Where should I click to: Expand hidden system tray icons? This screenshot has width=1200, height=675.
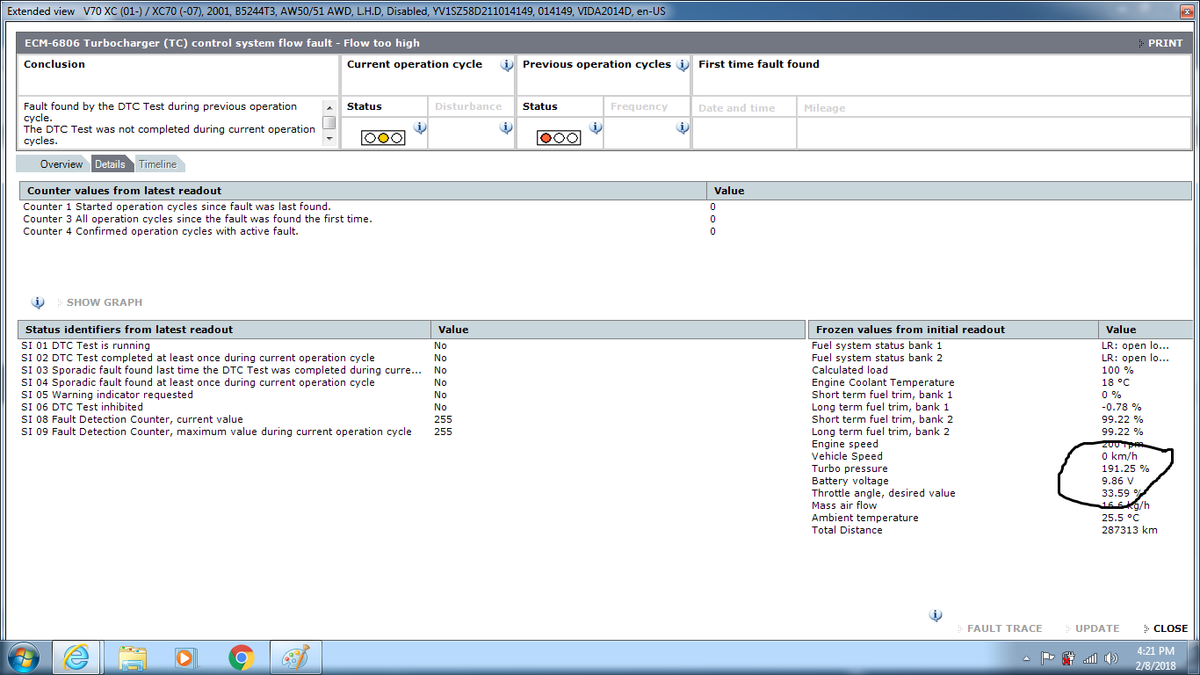pos(1027,658)
